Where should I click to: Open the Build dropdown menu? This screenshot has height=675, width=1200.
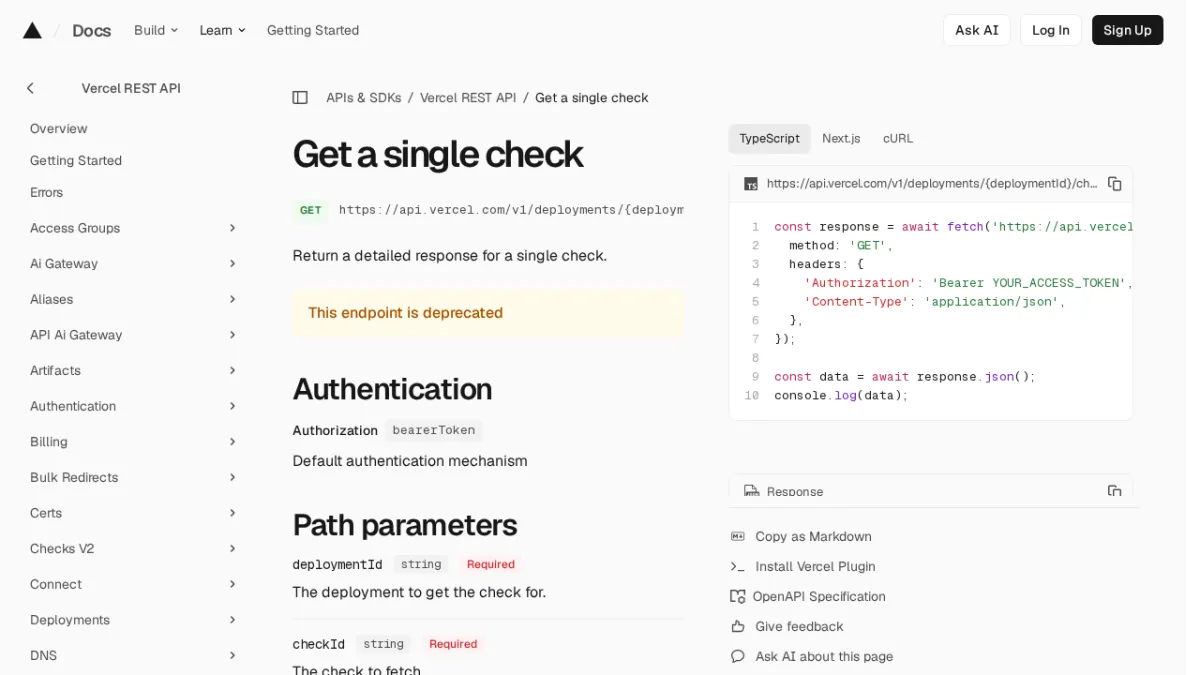pyautogui.click(x=156, y=30)
